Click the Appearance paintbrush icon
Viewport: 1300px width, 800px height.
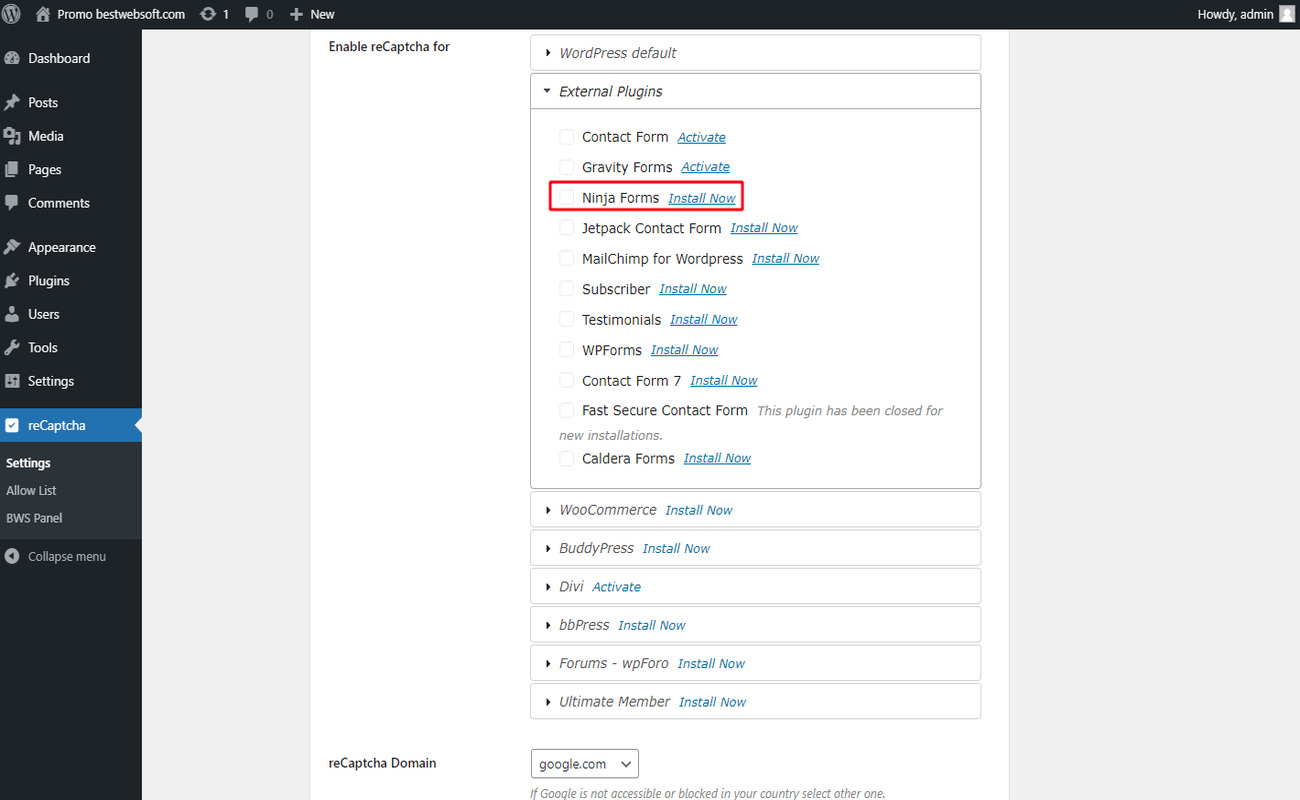click(x=12, y=247)
